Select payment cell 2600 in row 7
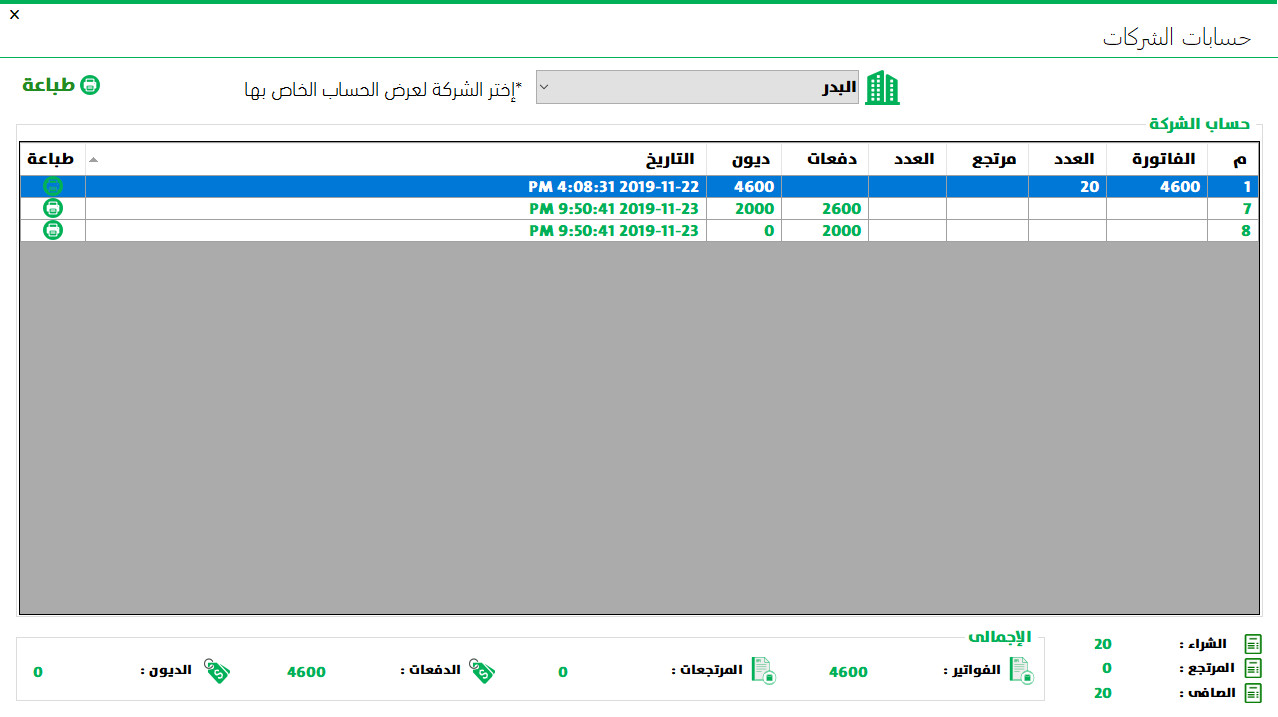This screenshot has height=717, width=1278. [825, 209]
